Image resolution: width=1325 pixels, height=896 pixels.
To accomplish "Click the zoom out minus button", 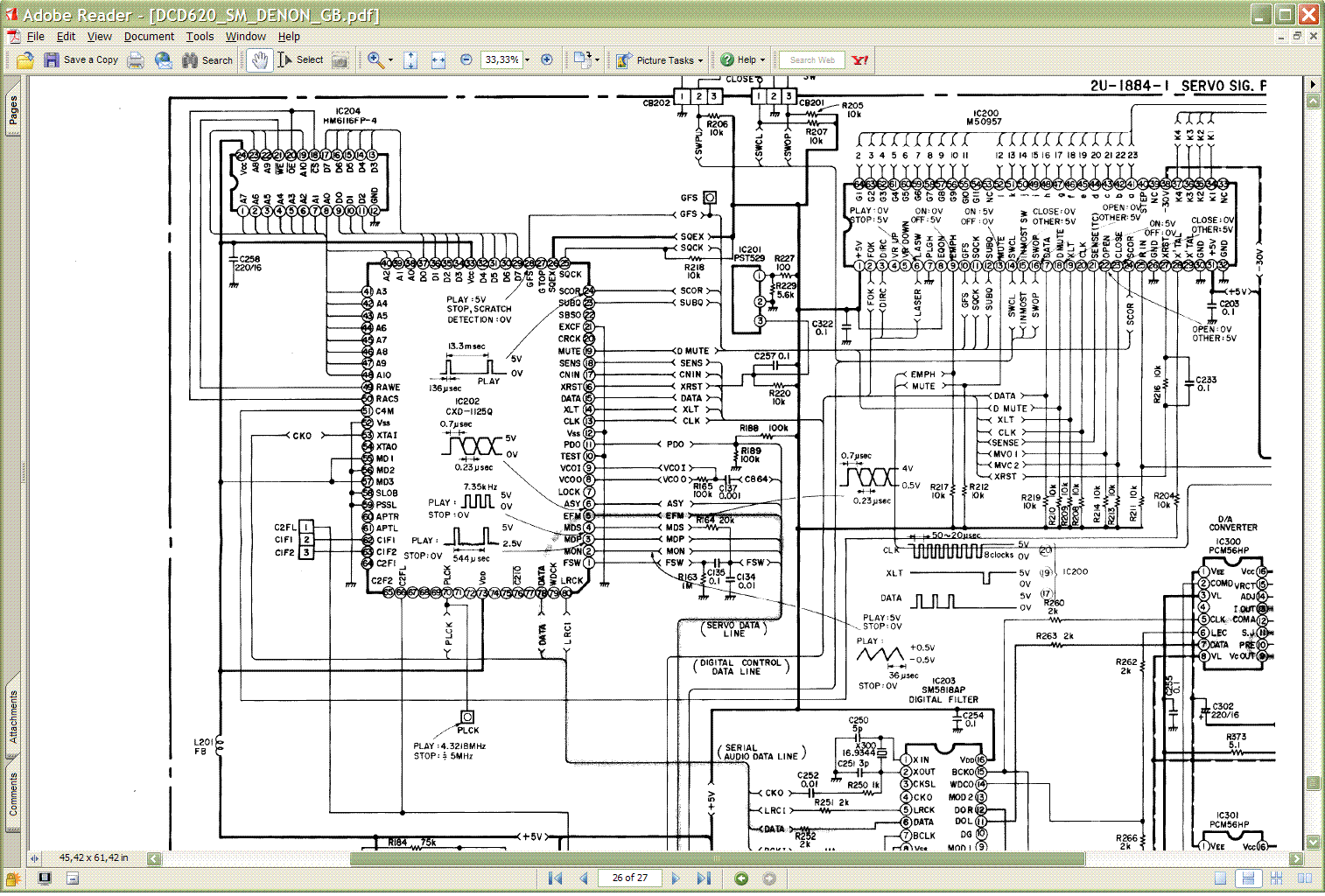I will tap(466, 59).
